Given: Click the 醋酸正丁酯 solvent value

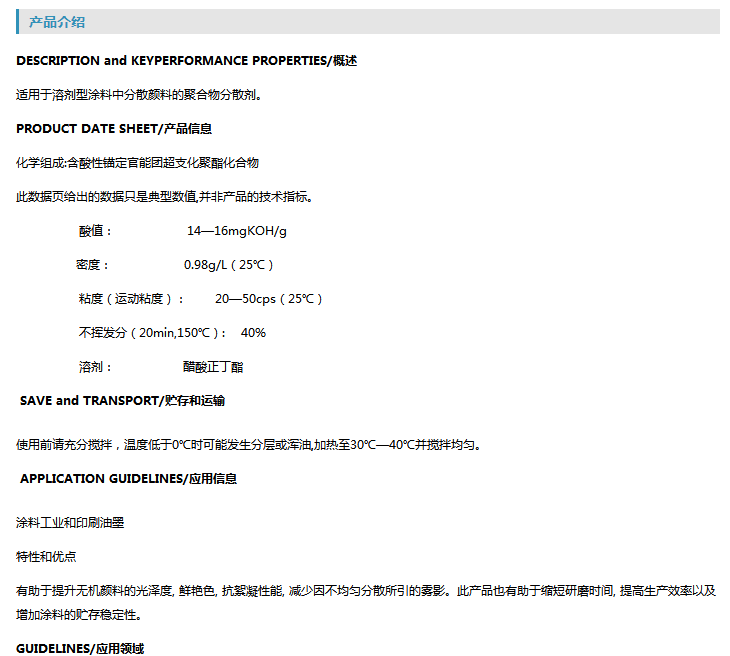Looking at the screenshot, I should (213, 367).
